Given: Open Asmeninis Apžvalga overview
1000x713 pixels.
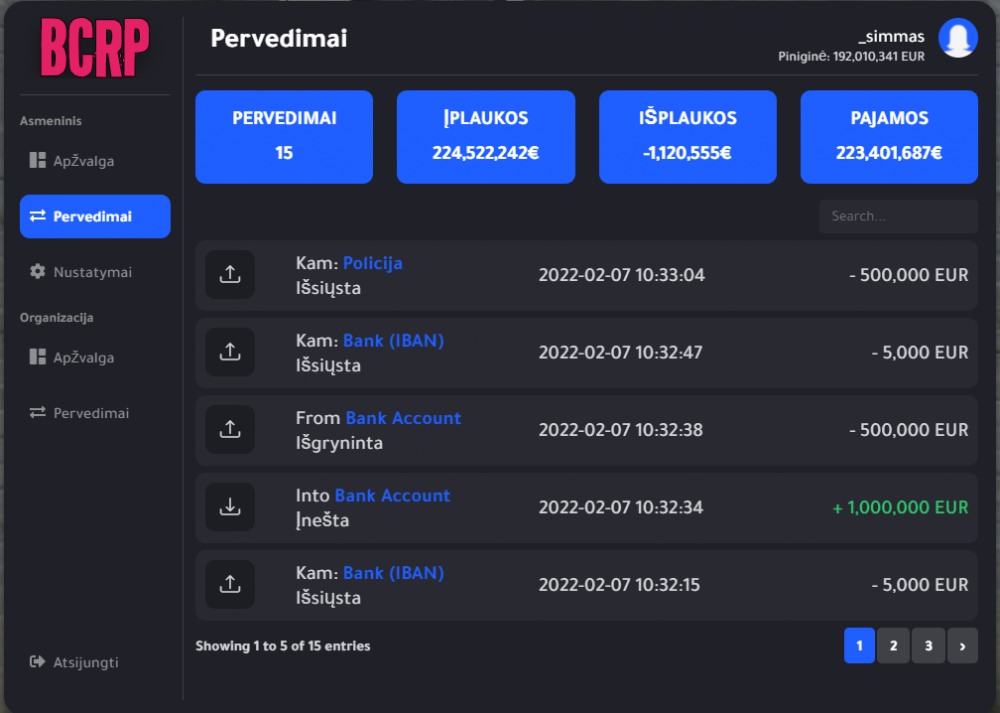Looking at the screenshot, I should (83, 161).
